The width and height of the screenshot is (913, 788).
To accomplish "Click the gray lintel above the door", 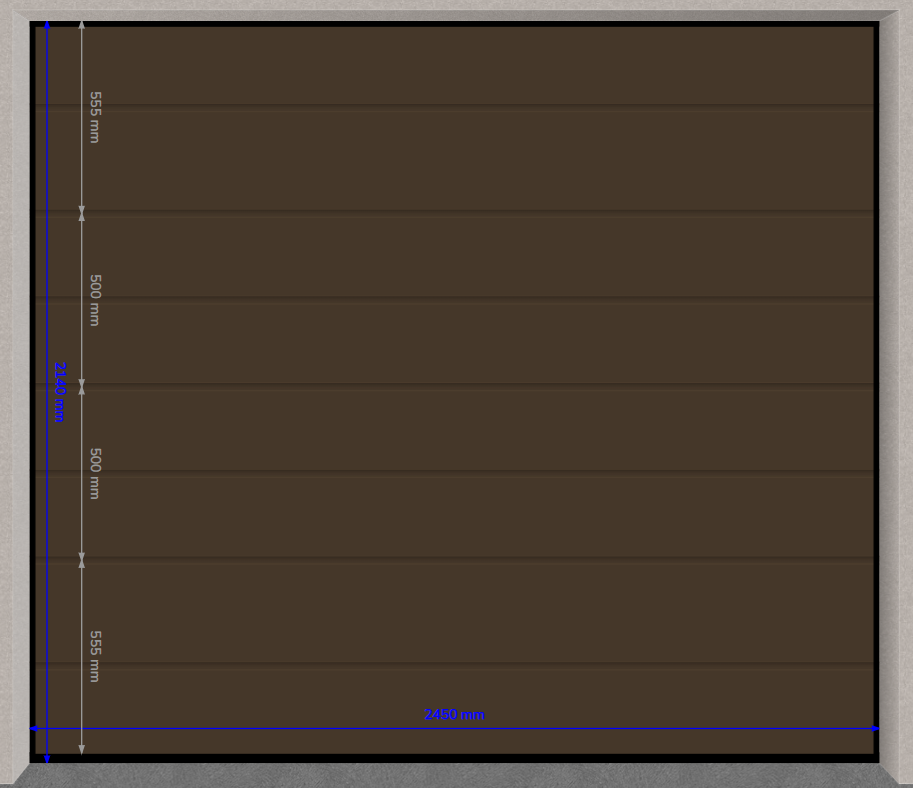I will (x=456, y=12).
